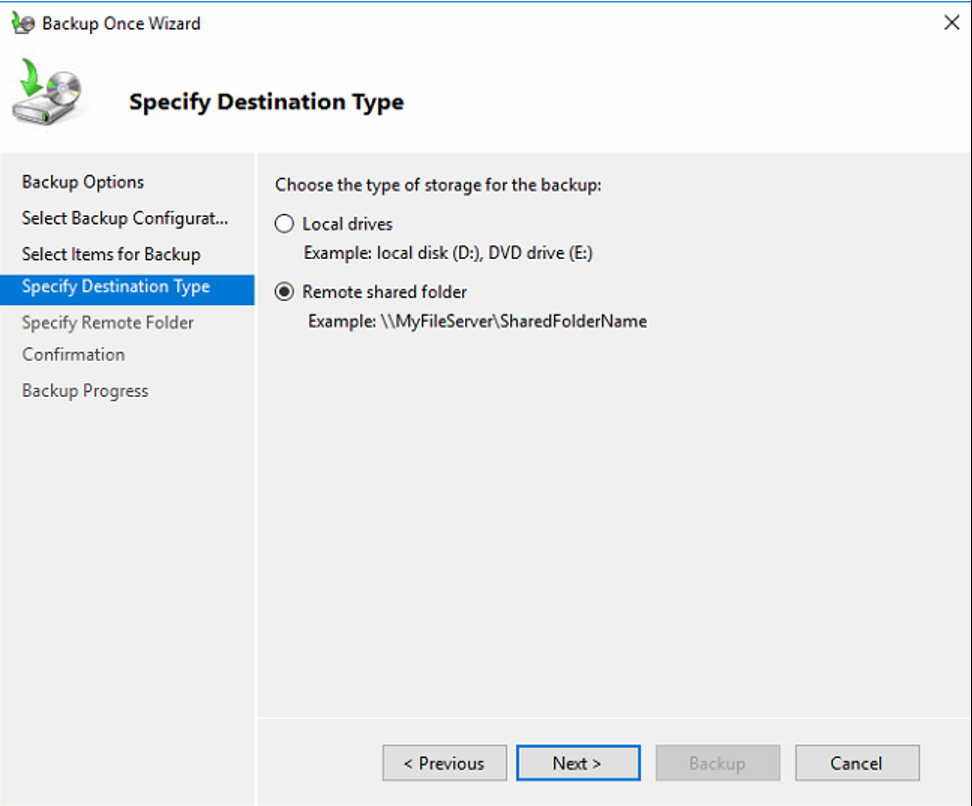Select the Local drives radio button

pos(285,224)
